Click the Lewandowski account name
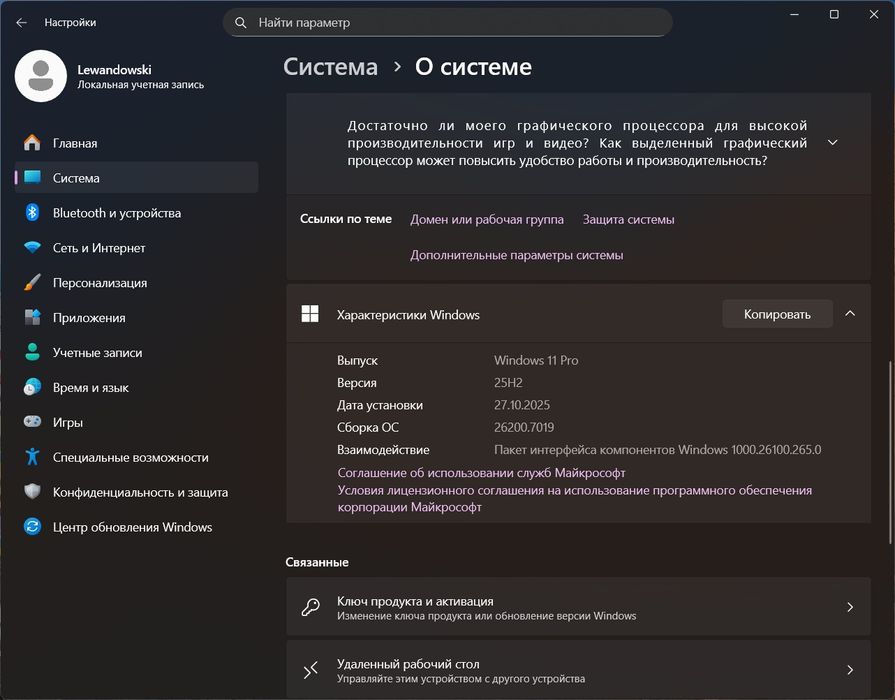895x700 pixels. tap(114, 70)
